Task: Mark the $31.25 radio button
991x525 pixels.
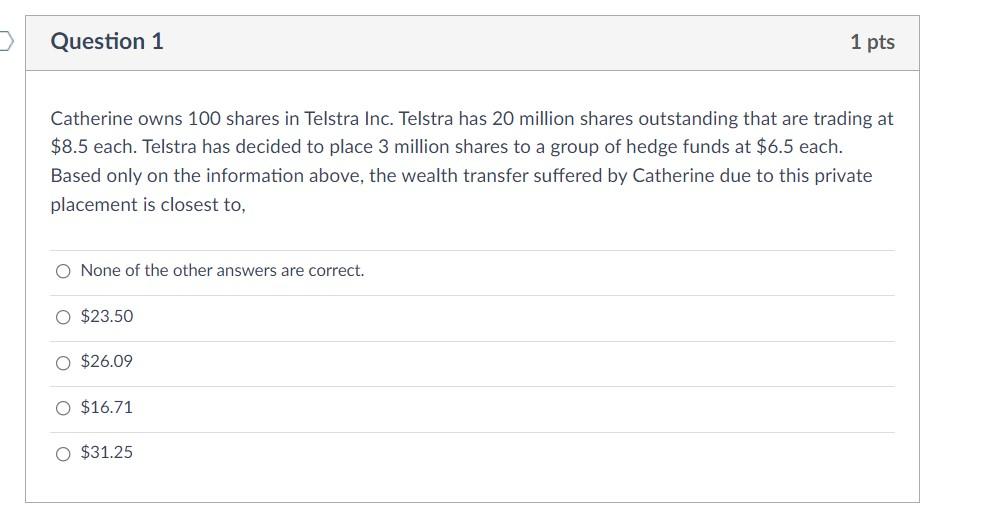Action: pyautogui.click(x=64, y=453)
